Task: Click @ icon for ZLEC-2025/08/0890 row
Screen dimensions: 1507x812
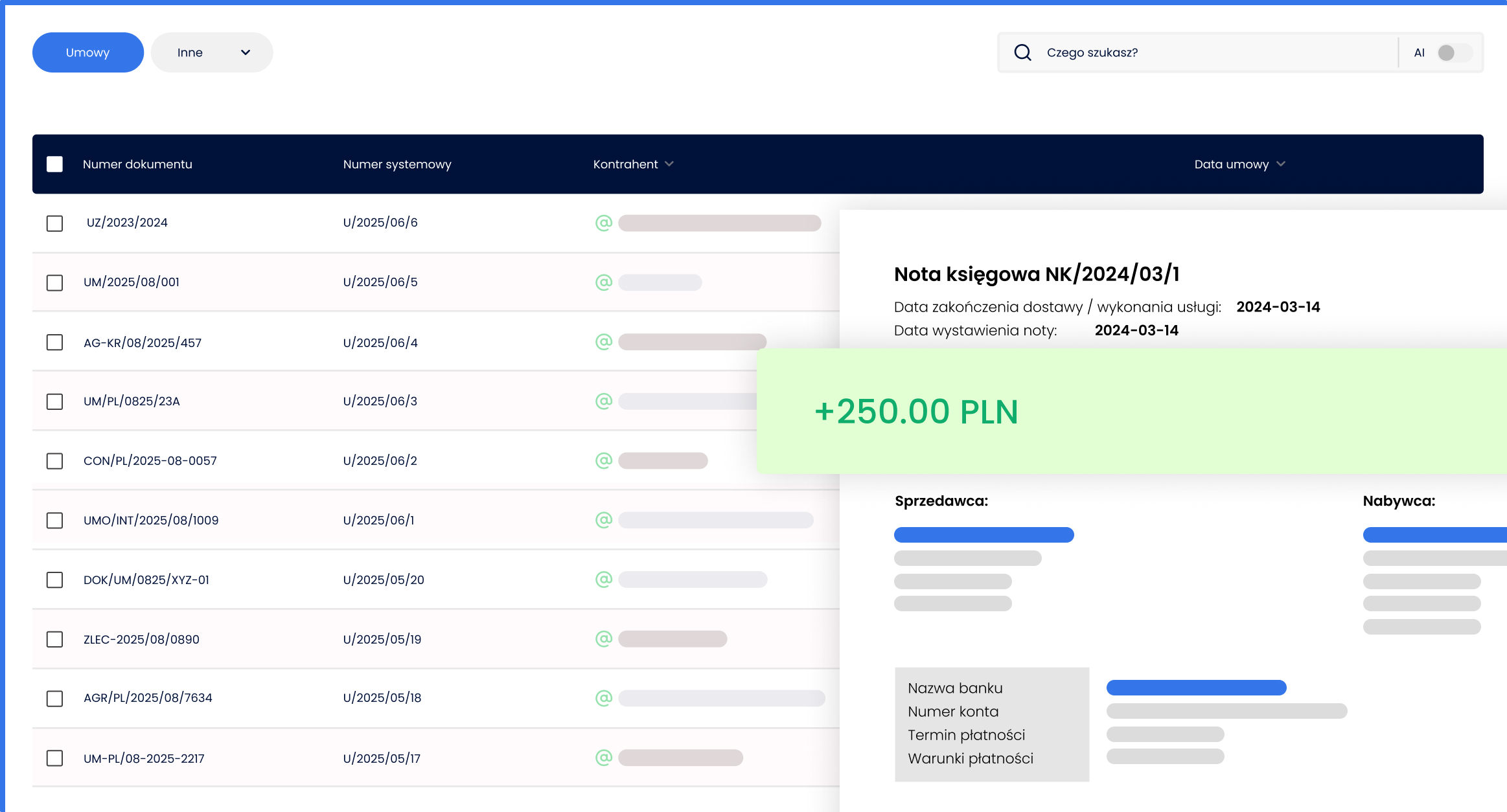Action: tap(603, 639)
